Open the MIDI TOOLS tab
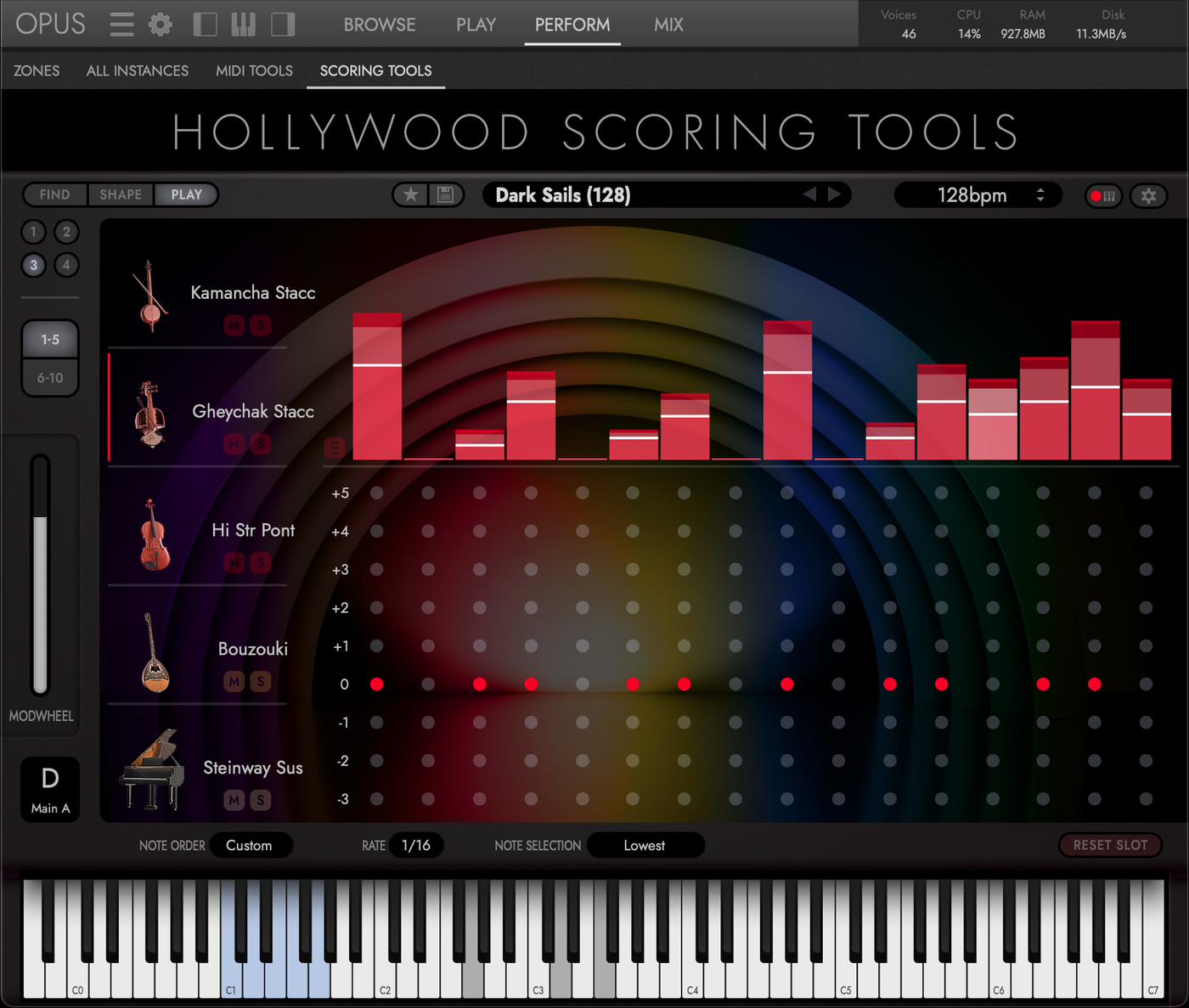The height and width of the screenshot is (1008, 1189). pos(254,70)
